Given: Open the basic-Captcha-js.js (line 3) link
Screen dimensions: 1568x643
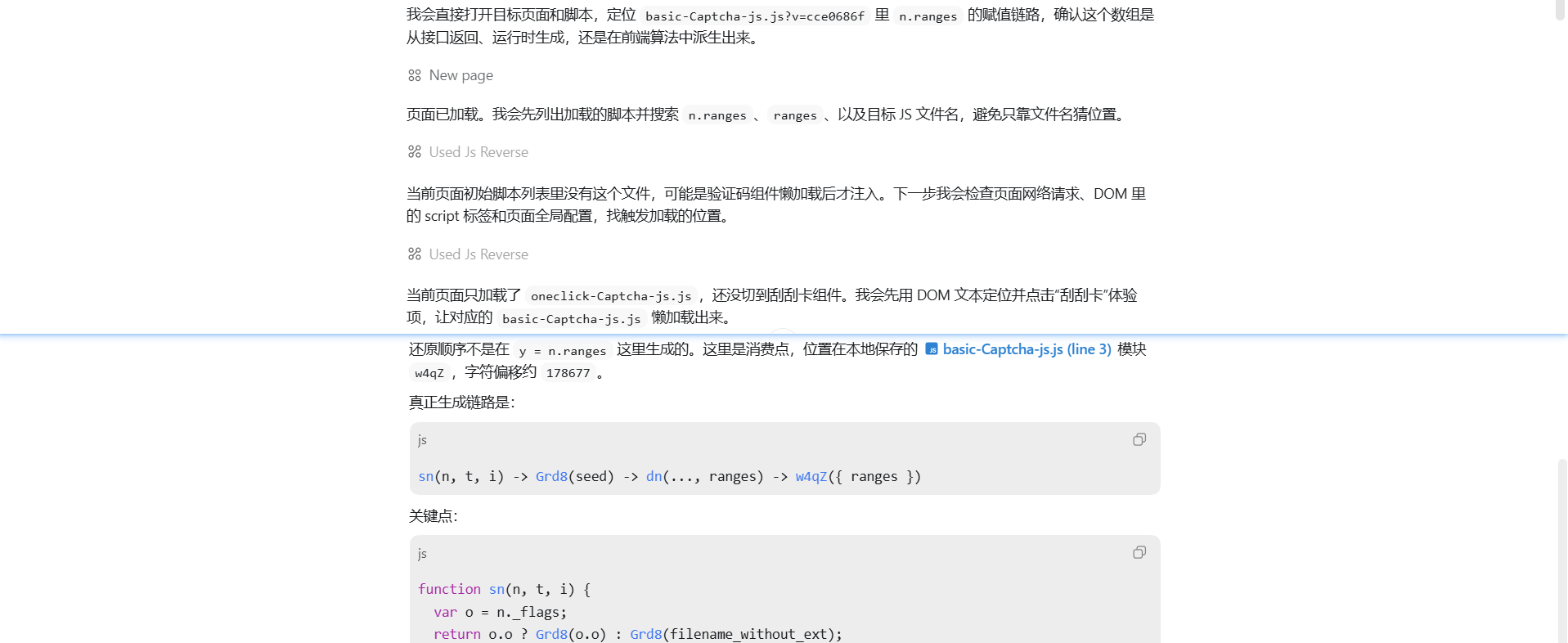Looking at the screenshot, I should [1027, 349].
